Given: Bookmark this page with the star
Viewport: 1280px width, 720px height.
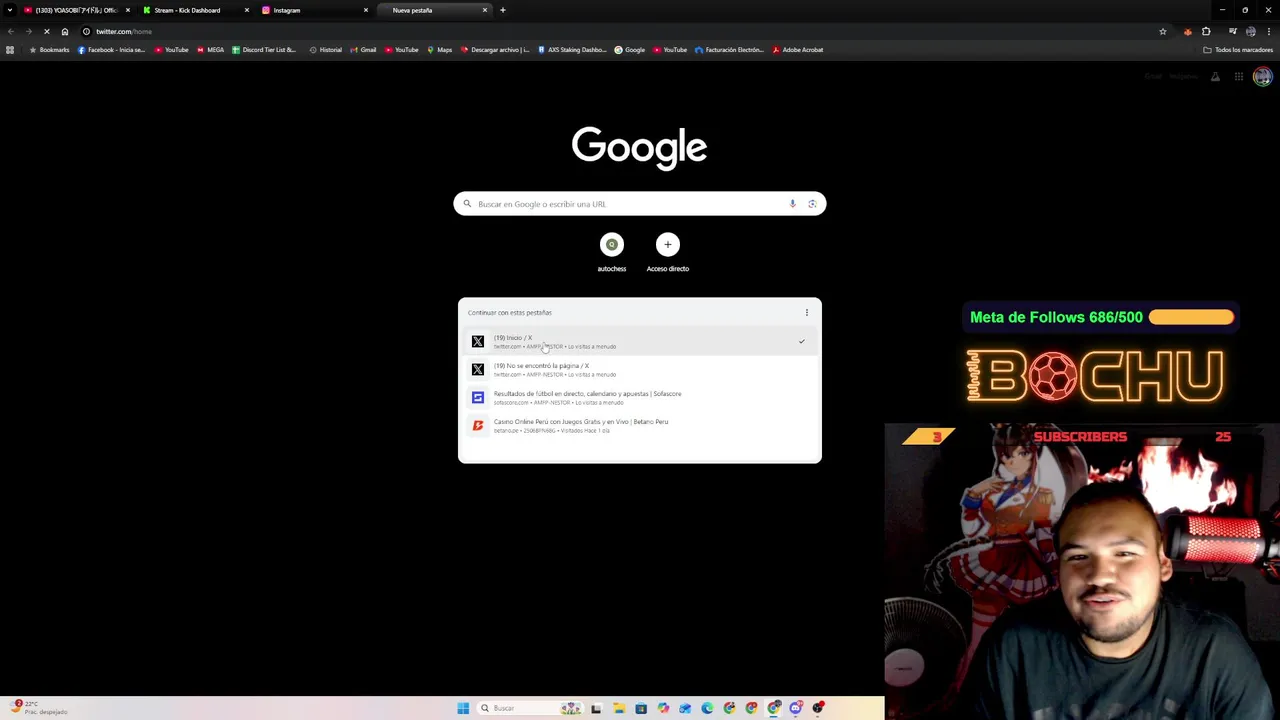Looking at the screenshot, I should click(x=1162, y=31).
